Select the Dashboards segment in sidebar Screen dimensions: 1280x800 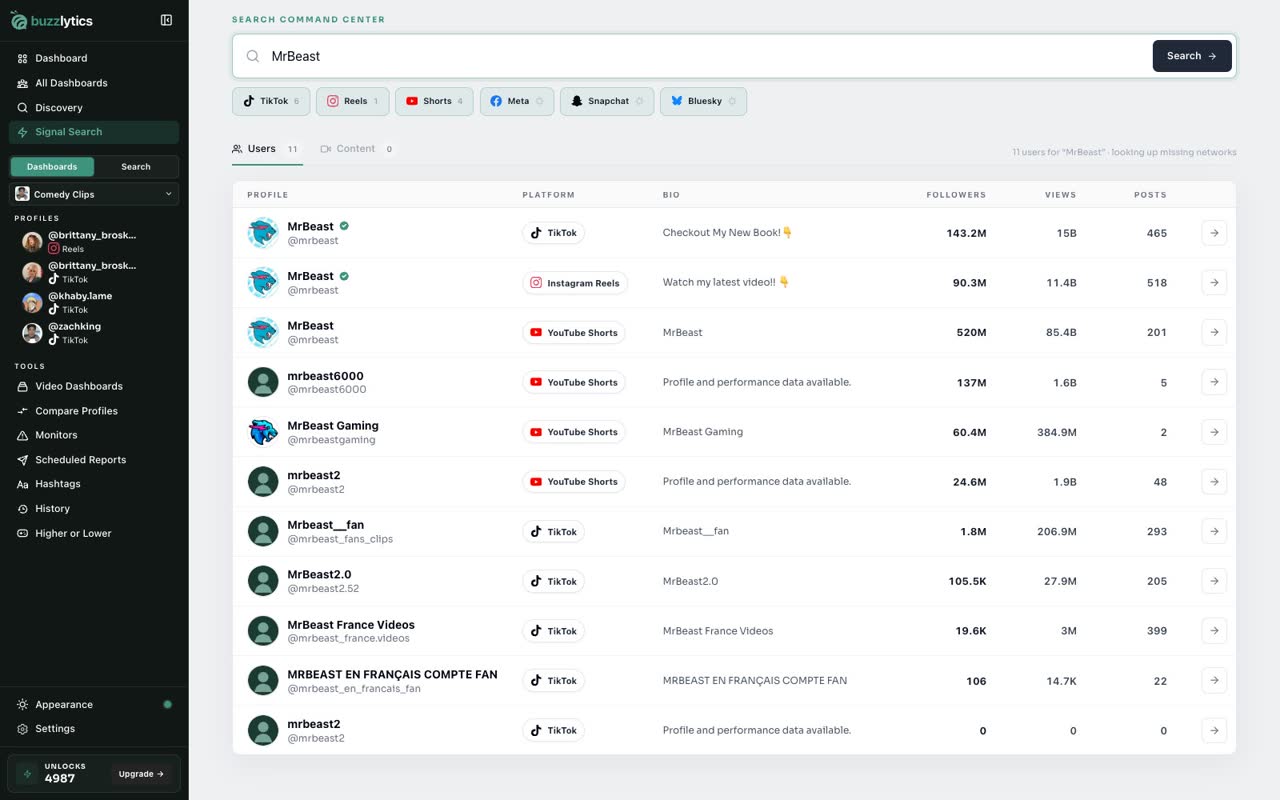pos(52,167)
